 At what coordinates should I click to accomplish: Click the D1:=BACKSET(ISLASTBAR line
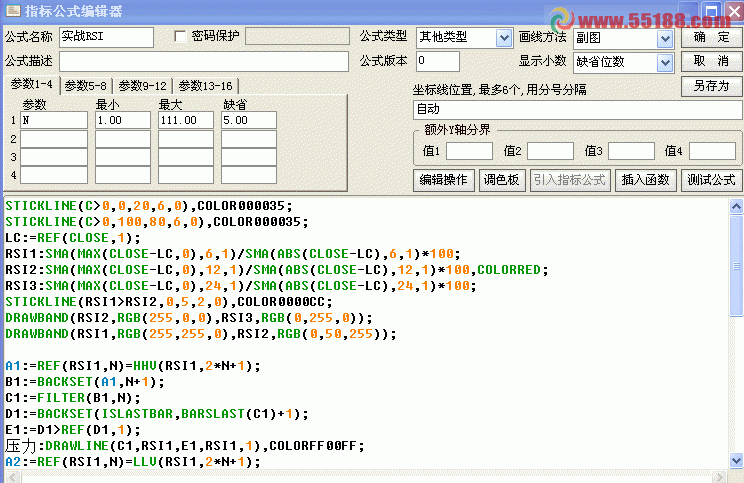pos(157,414)
